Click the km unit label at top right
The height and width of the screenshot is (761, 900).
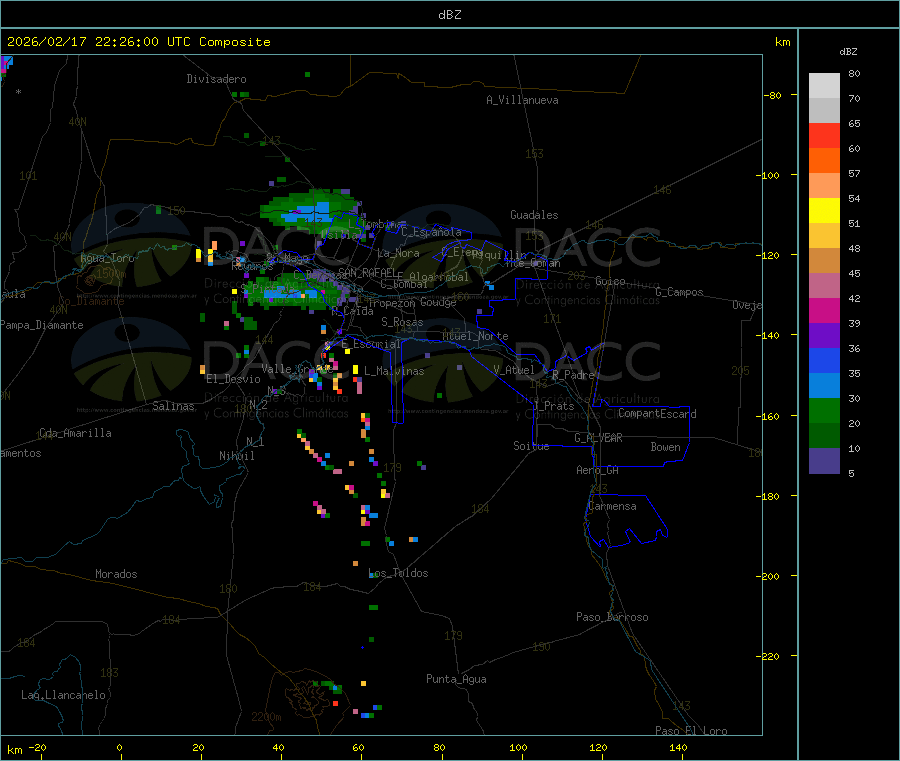point(782,42)
